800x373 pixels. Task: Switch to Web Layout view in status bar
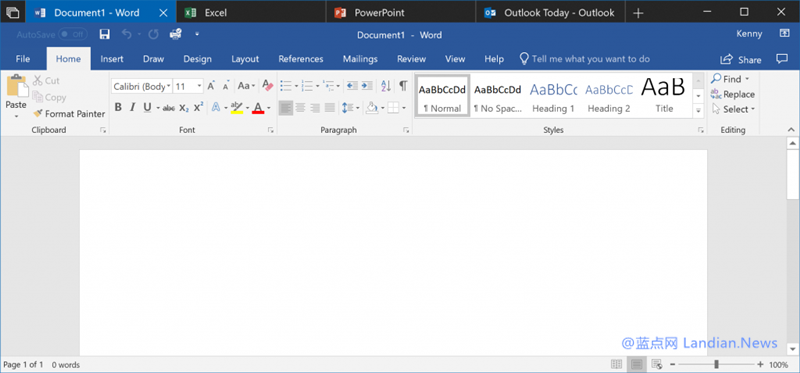[x=657, y=364]
